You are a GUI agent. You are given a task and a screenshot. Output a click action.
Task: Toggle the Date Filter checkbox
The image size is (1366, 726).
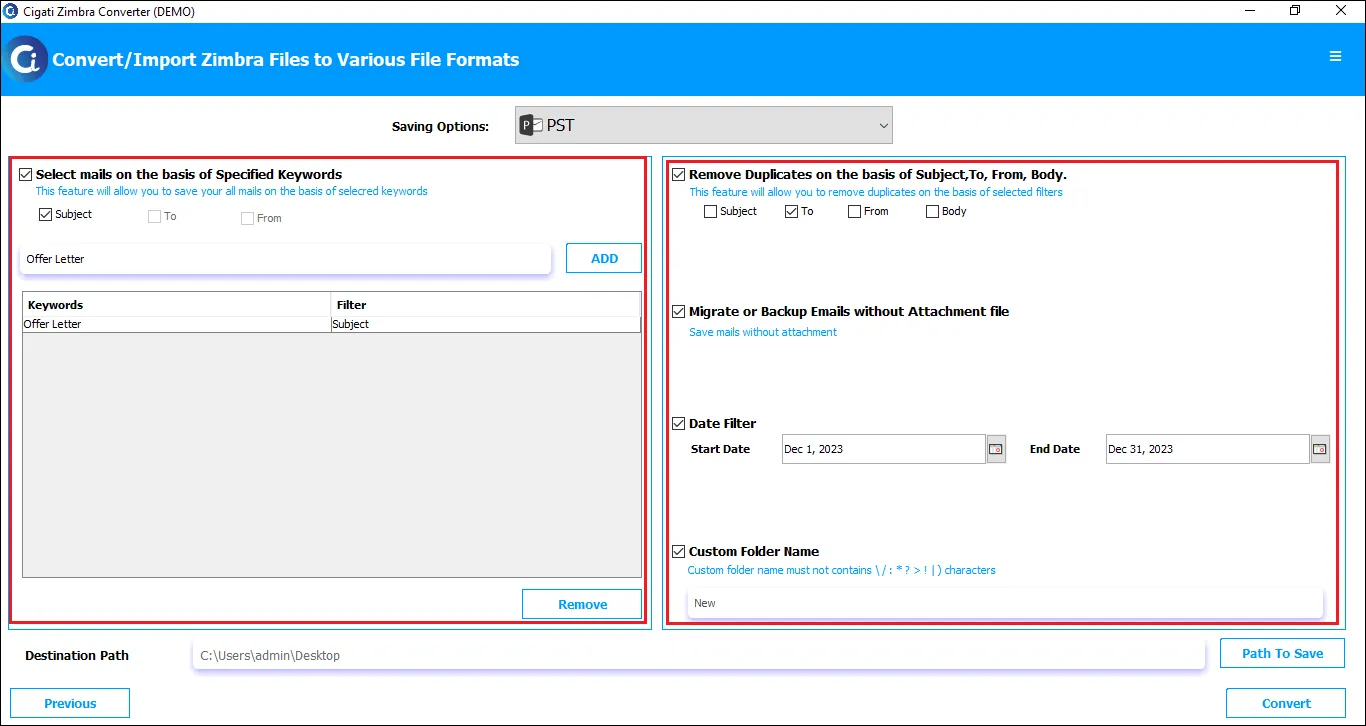[679, 423]
